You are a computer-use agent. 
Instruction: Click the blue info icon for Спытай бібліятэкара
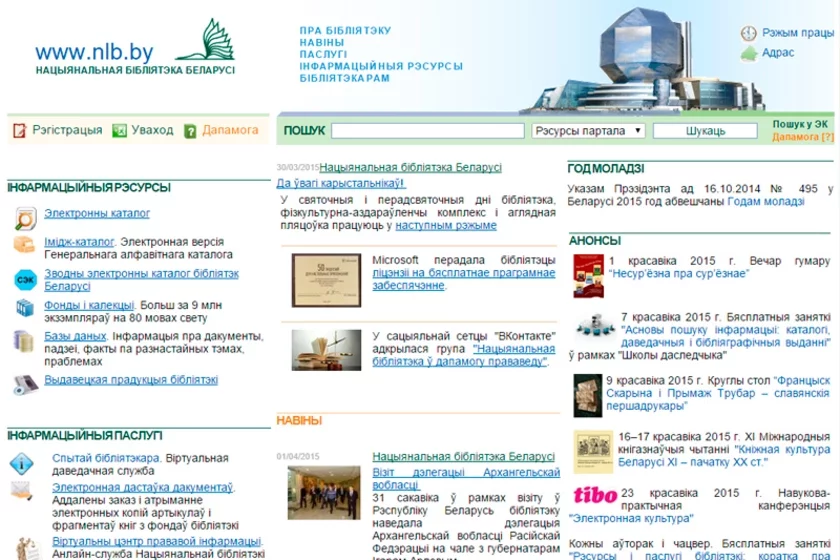coord(22,463)
